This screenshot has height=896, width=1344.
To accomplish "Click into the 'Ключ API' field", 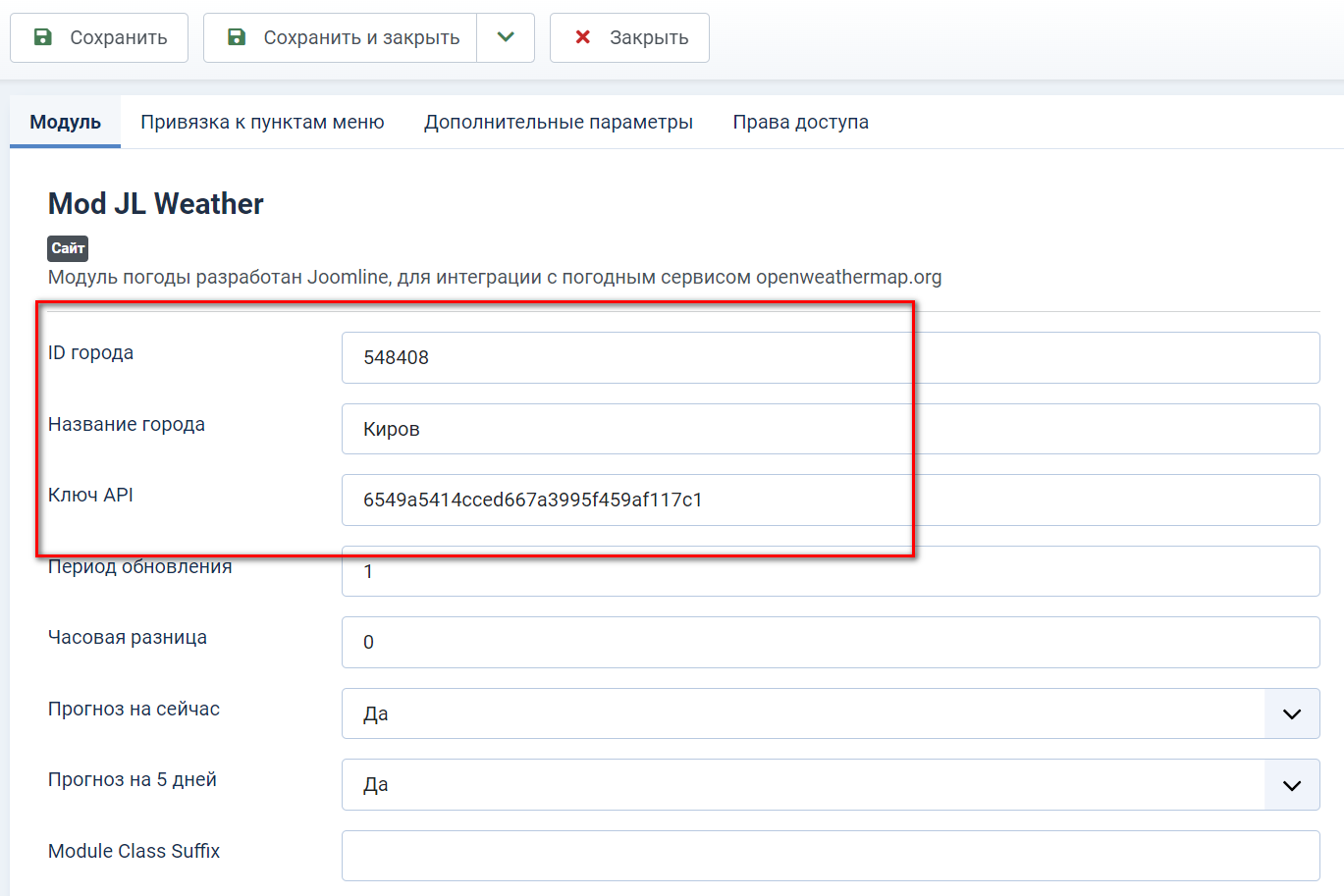I will pyautogui.click(x=830, y=500).
